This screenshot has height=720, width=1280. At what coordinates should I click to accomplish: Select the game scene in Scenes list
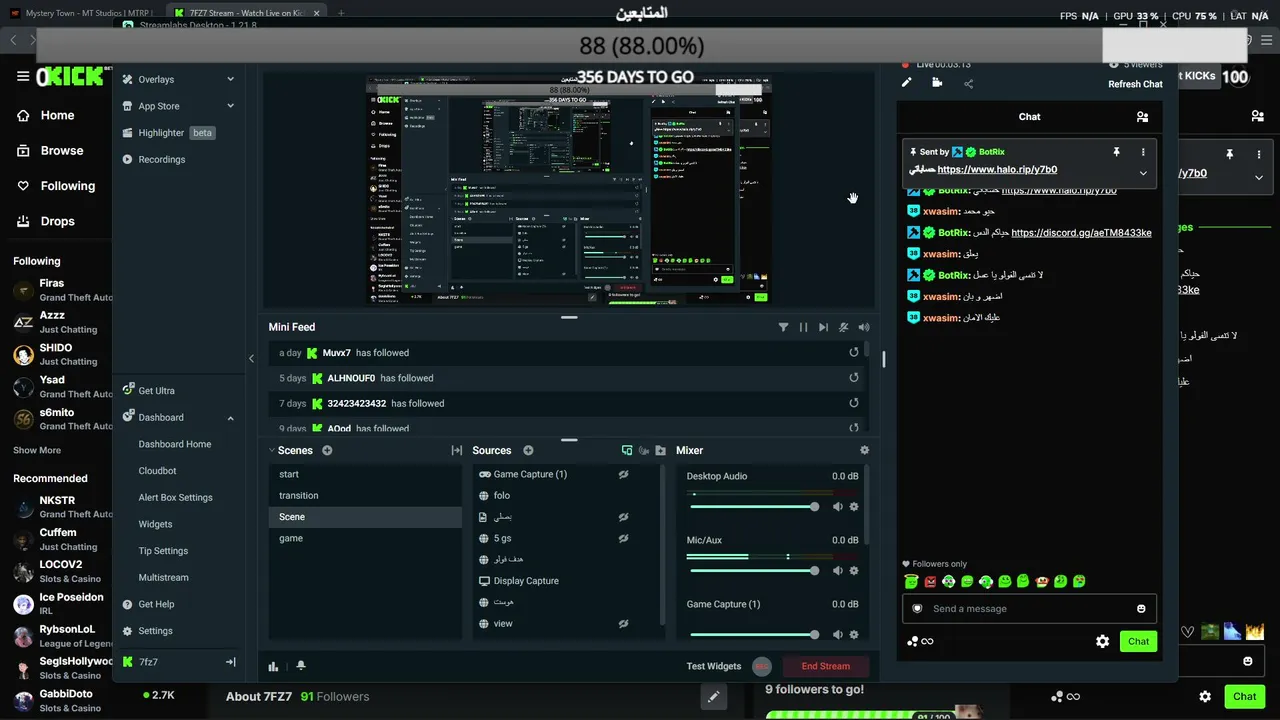click(x=365, y=538)
